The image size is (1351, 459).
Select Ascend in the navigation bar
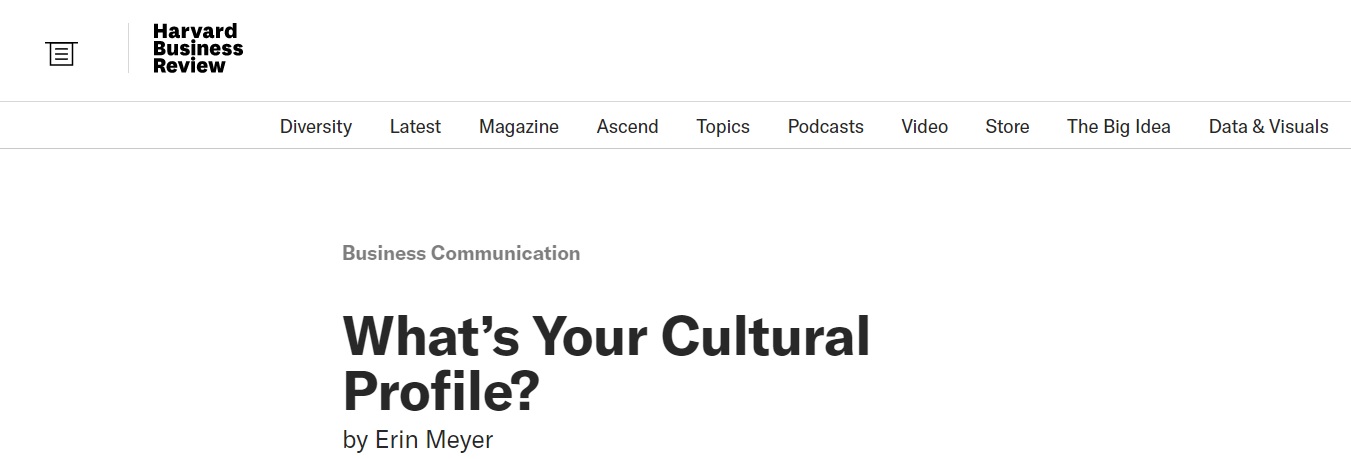click(x=627, y=126)
